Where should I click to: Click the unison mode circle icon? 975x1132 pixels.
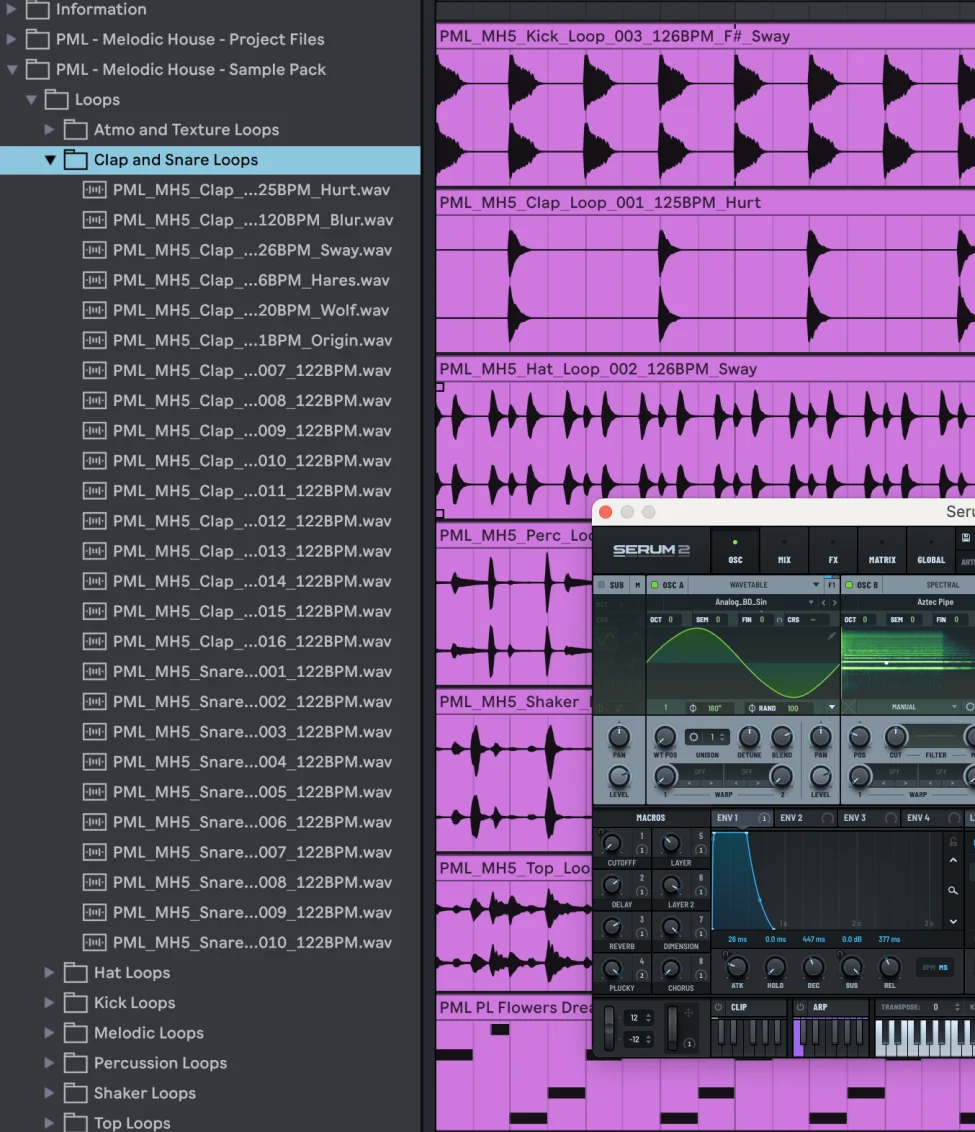(x=694, y=737)
